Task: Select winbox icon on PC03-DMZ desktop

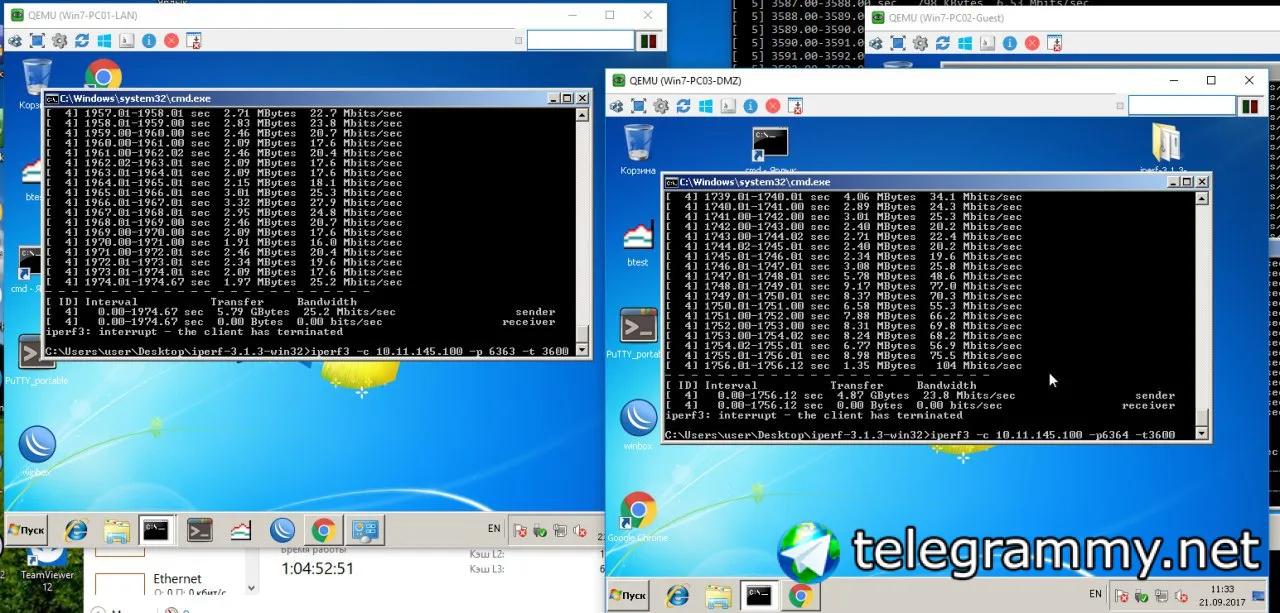Action: 638,424
